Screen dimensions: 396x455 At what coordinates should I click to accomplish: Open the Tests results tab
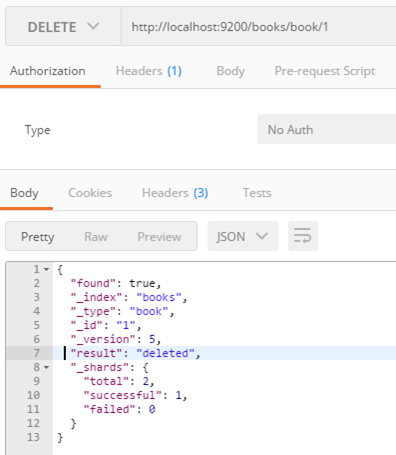point(257,193)
